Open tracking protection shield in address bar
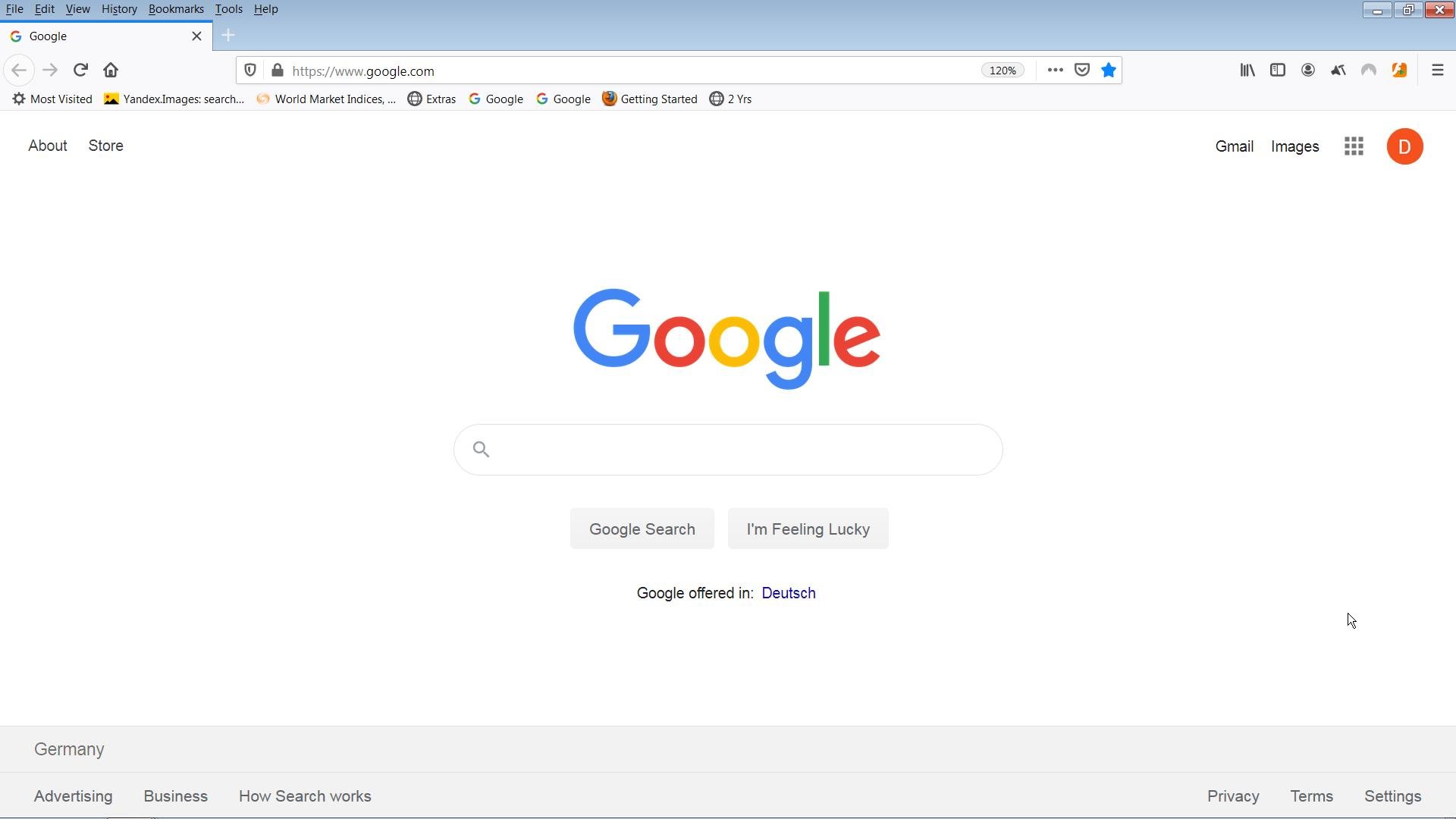The height and width of the screenshot is (819, 1456). [250, 71]
